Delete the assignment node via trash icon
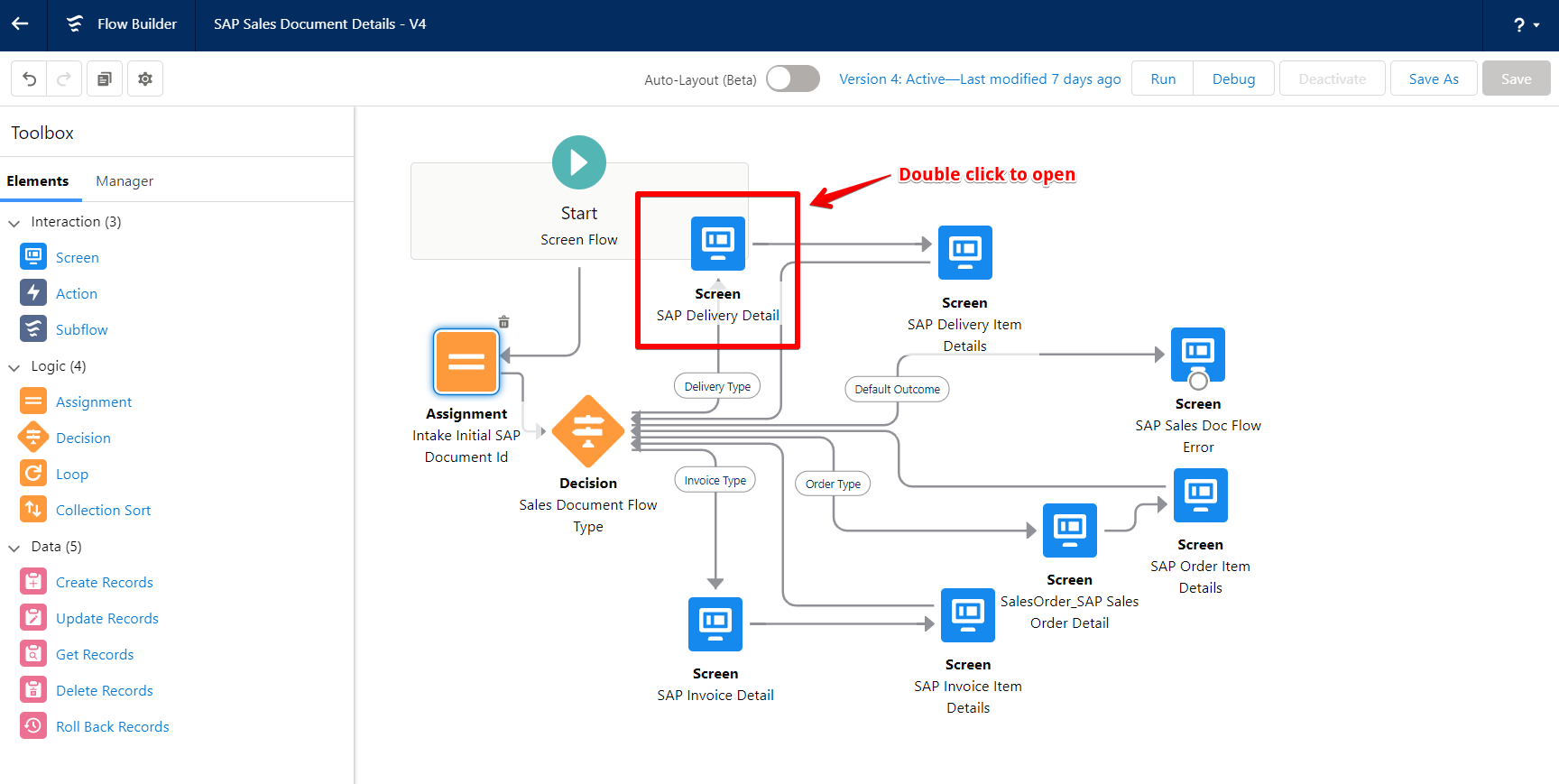Image resolution: width=1559 pixels, height=784 pixels. [504, 322]
